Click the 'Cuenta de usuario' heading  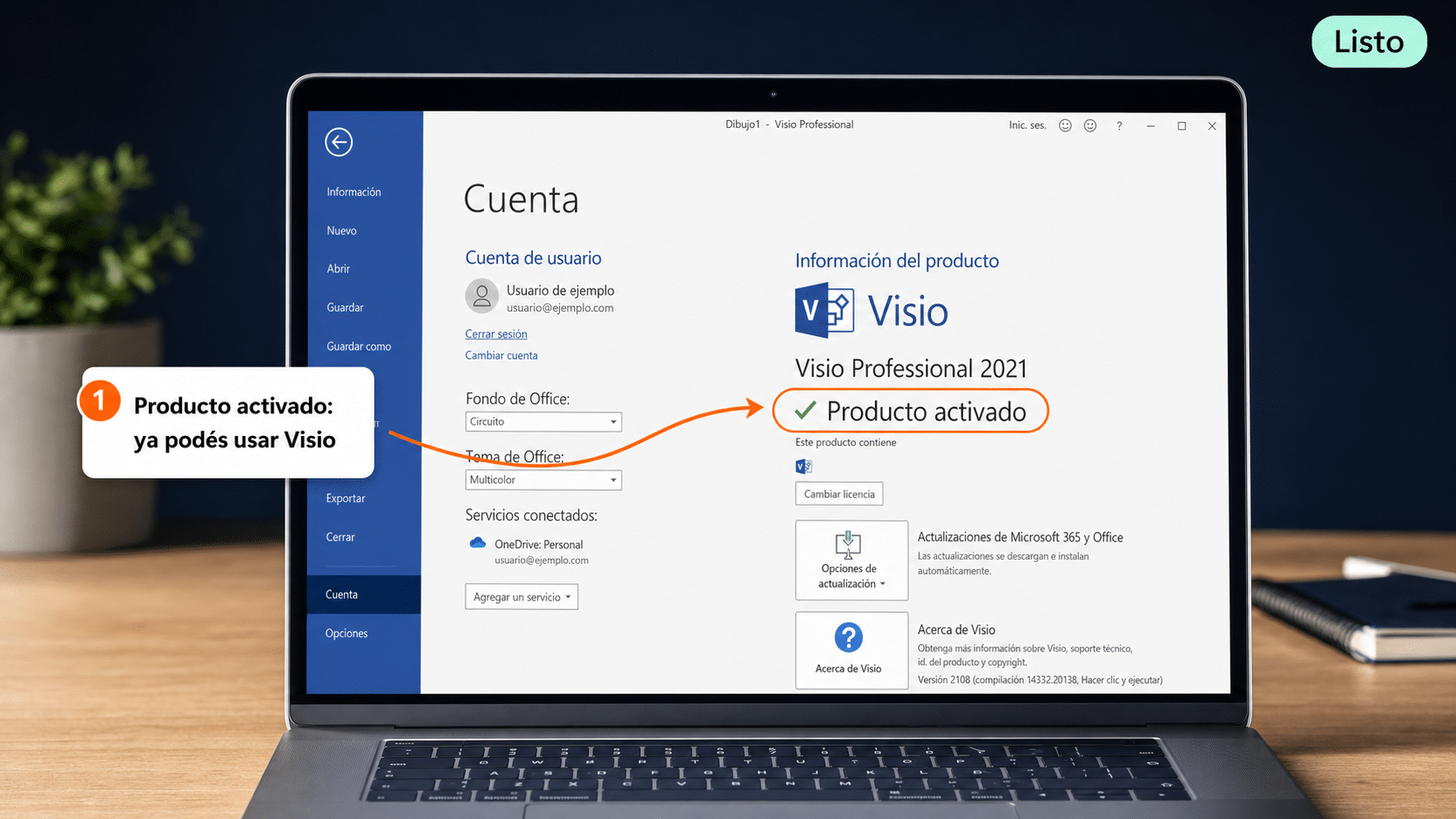coord(533,258)
